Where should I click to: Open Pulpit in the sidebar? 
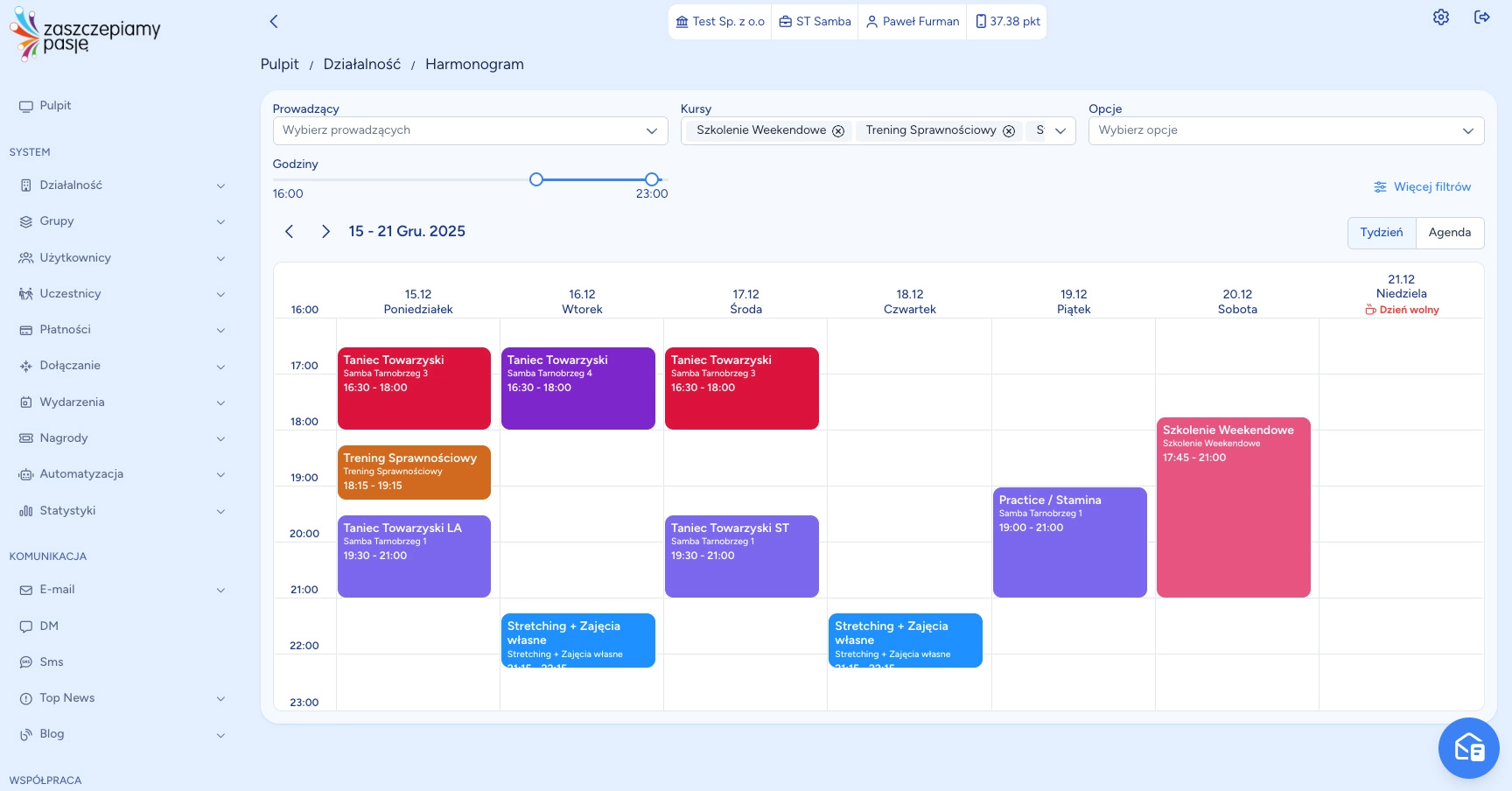[x=55, y=106]
